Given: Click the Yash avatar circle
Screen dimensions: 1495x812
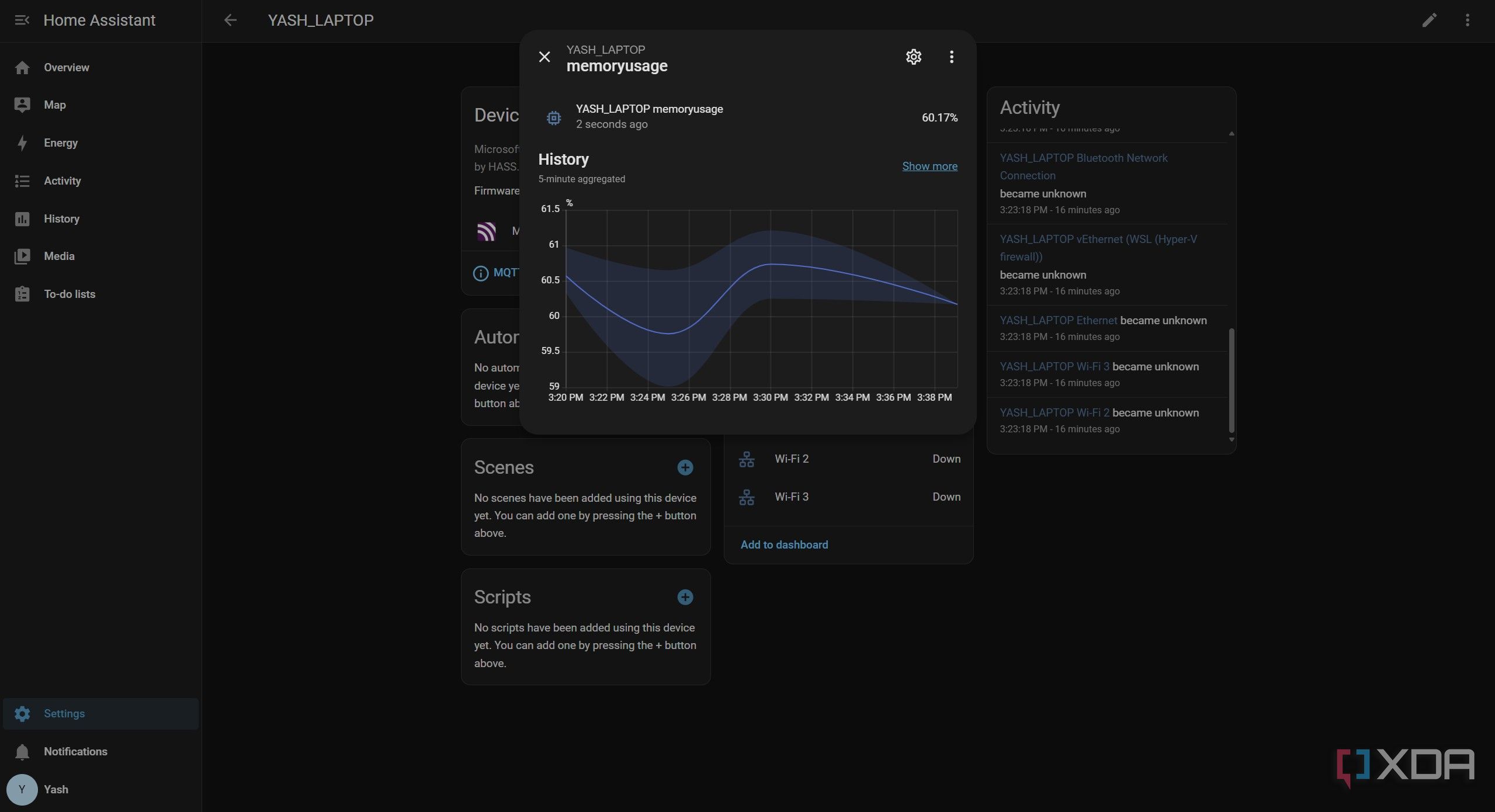Looking at the screenshot, I should click(22, 790).
